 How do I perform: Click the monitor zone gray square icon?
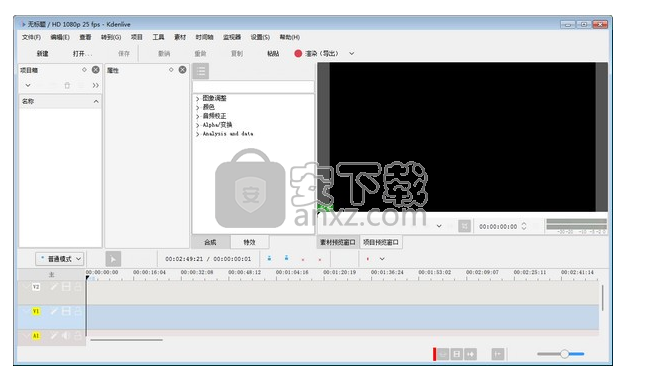tap(465, 226)
